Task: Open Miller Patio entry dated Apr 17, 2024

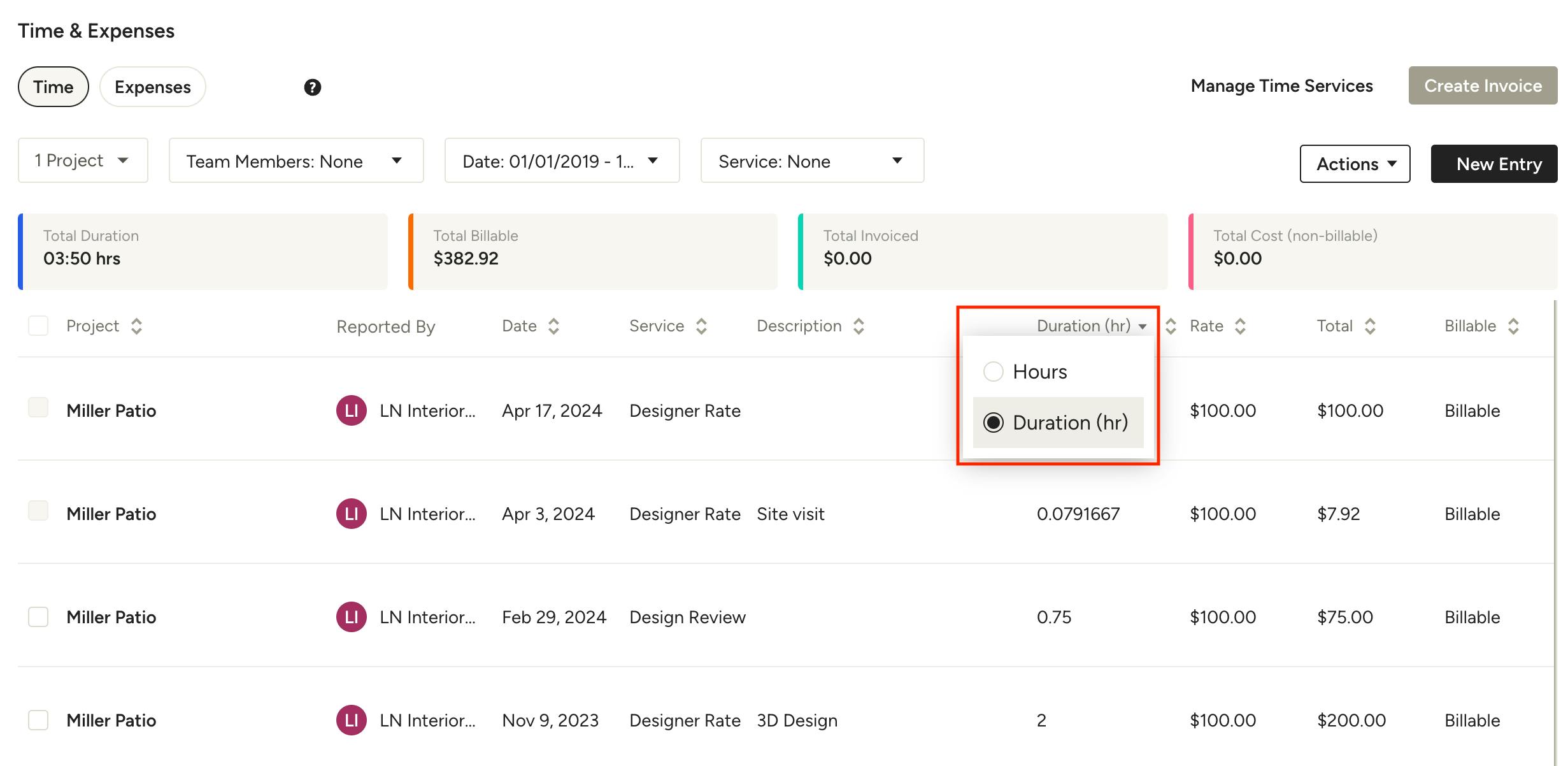Action: pos(111,410)
